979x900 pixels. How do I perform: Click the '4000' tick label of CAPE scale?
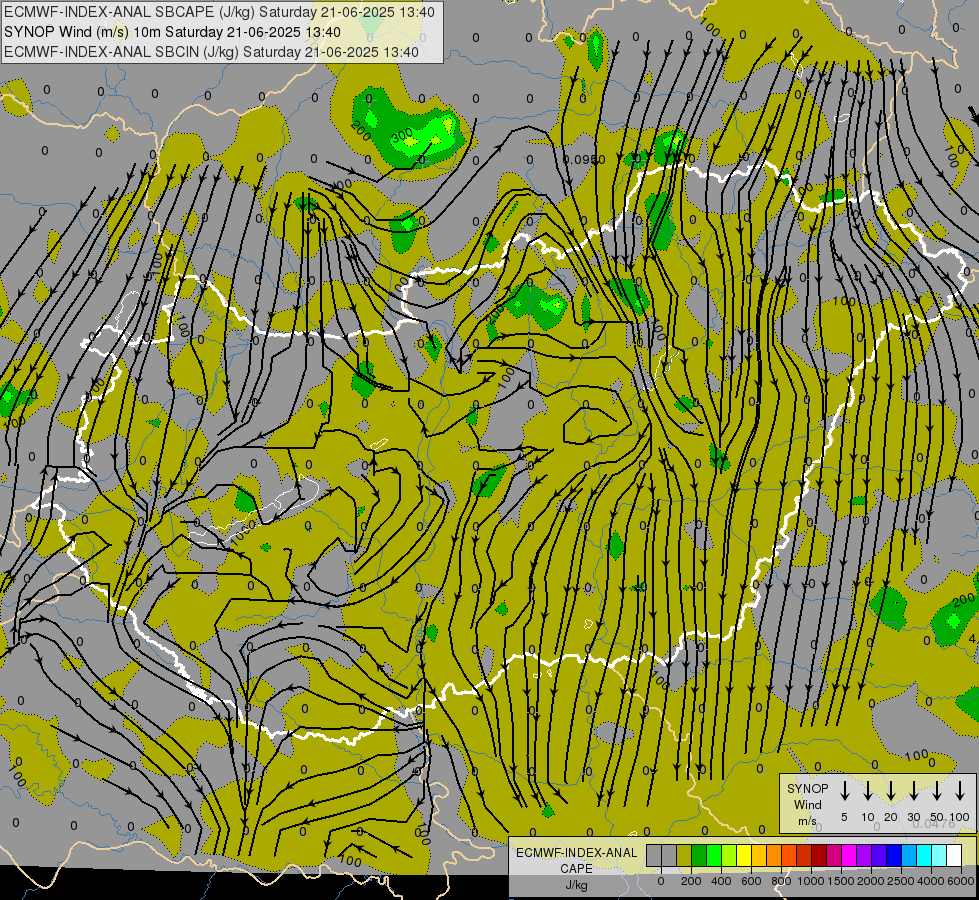click(931, 881)
